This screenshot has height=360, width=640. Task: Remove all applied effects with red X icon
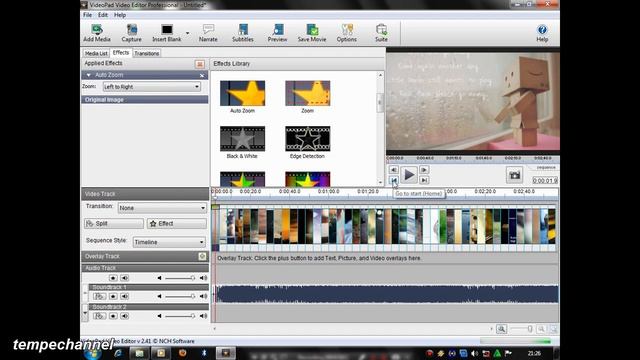(200, 64)
